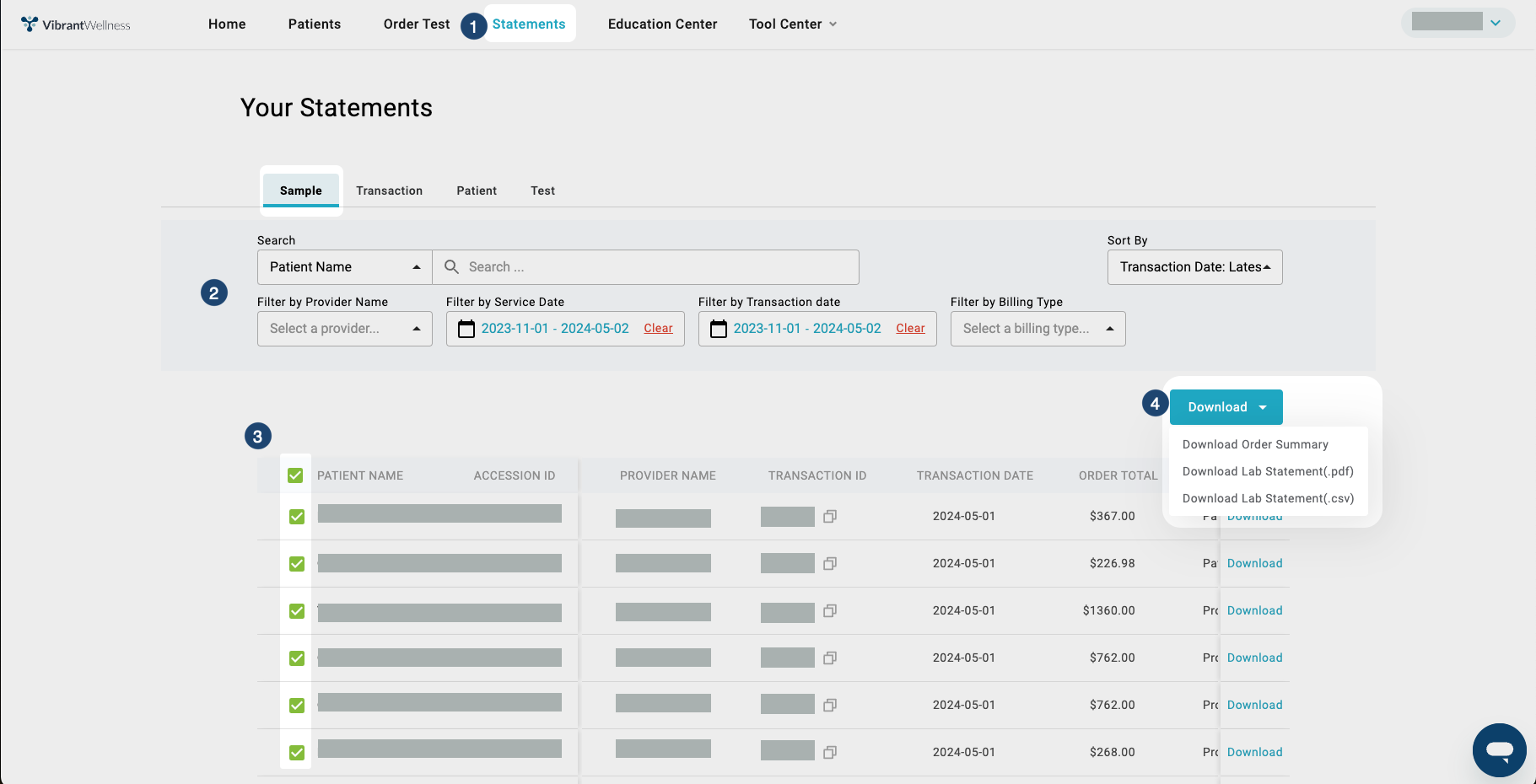
Task: Click the blue Download button
Action: tap(1226, 407)
